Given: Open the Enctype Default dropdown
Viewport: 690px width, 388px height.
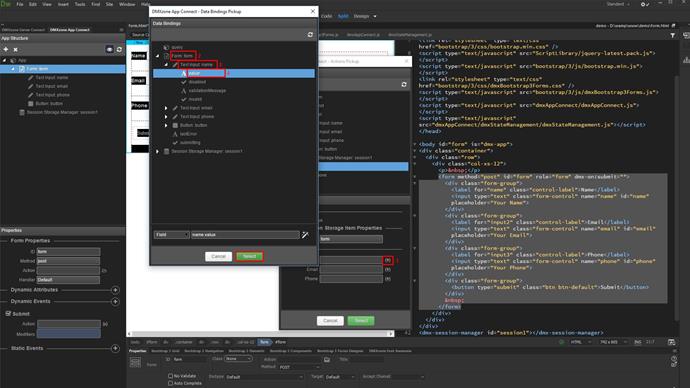Looking at the screenshot, I should pos(264,377).
